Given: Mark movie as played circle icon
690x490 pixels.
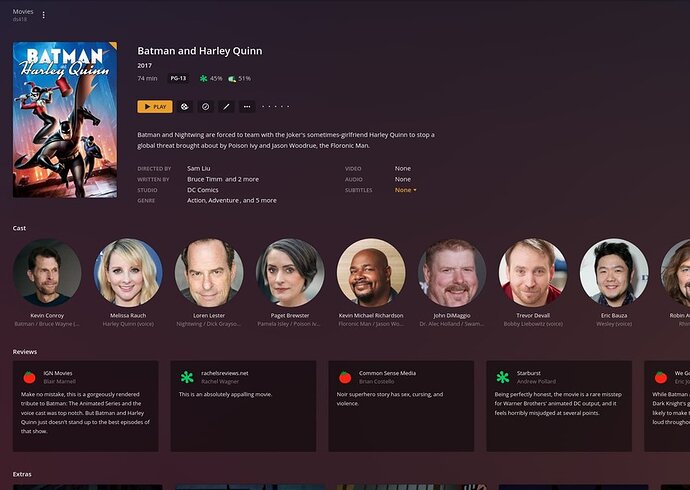Looking at the screenshot, I should [x=206, y=106].
